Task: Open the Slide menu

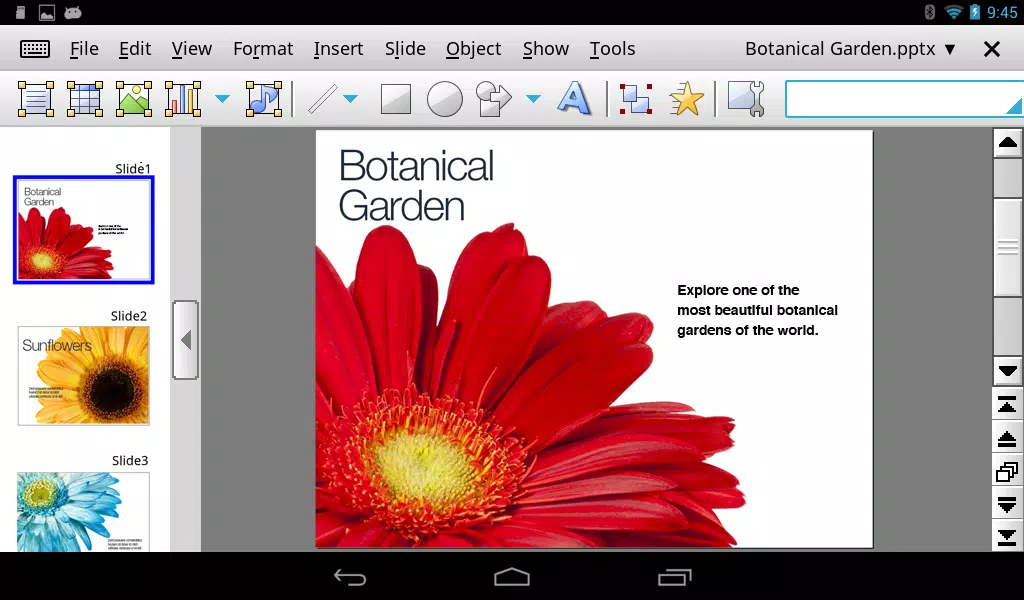Action: pyautogui.click(x=405, y=49)
